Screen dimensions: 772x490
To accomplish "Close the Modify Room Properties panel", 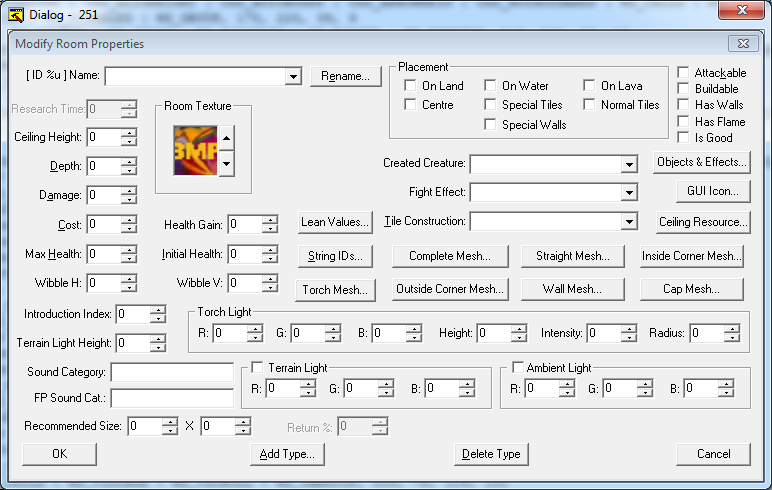I will pos(743,43).
